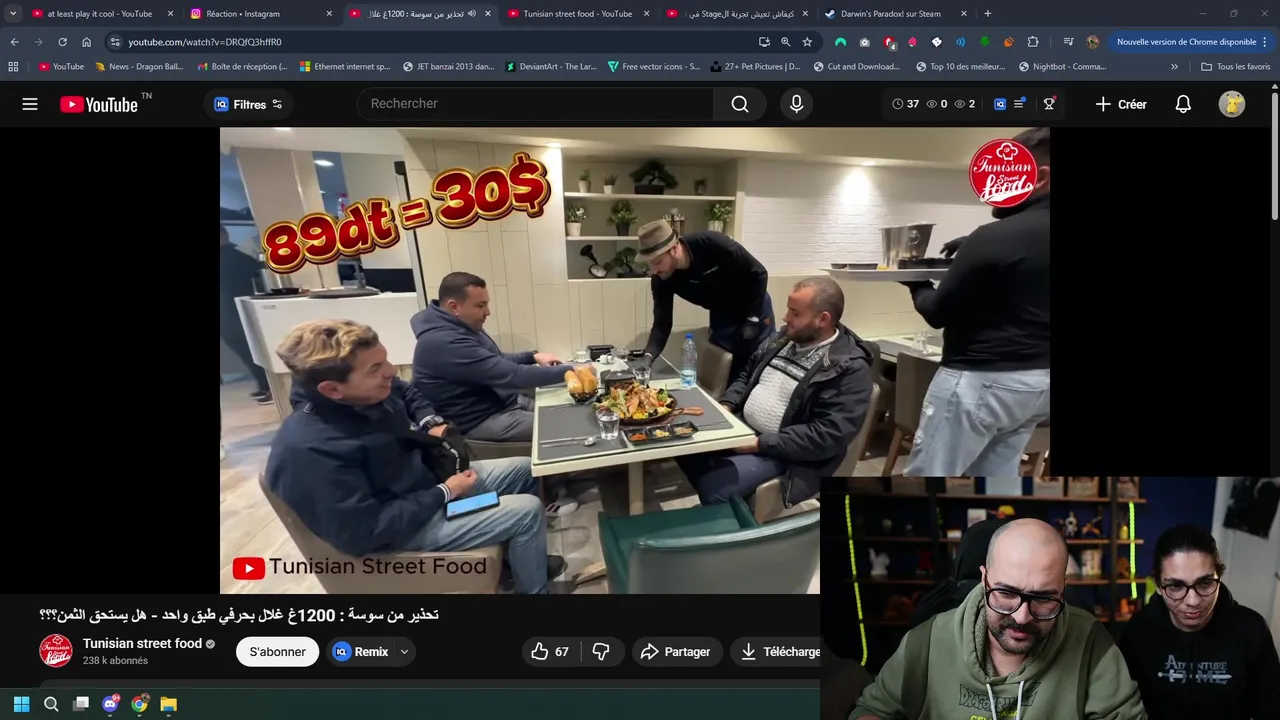Open the clock counter showing 37
This screenshot has height=720, width=1280.
905,104
